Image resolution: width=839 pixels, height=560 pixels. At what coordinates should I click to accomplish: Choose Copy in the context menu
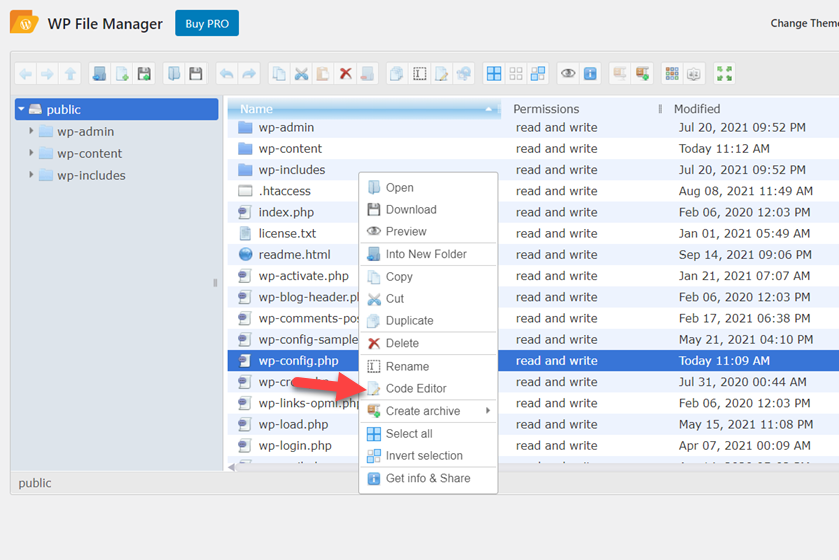click(428, 277)
